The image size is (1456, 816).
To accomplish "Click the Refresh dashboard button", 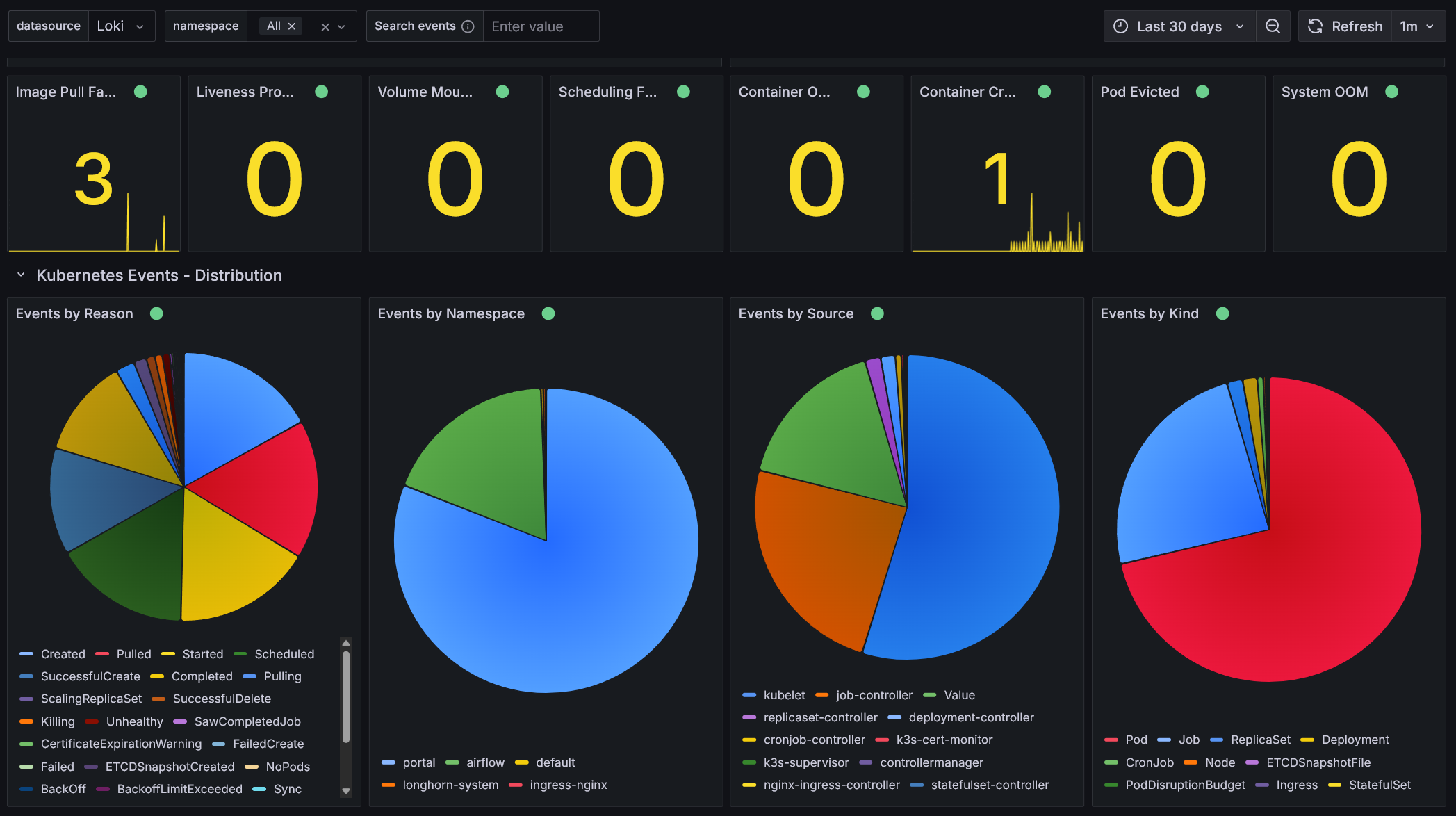I will (x=1345, y=26).
